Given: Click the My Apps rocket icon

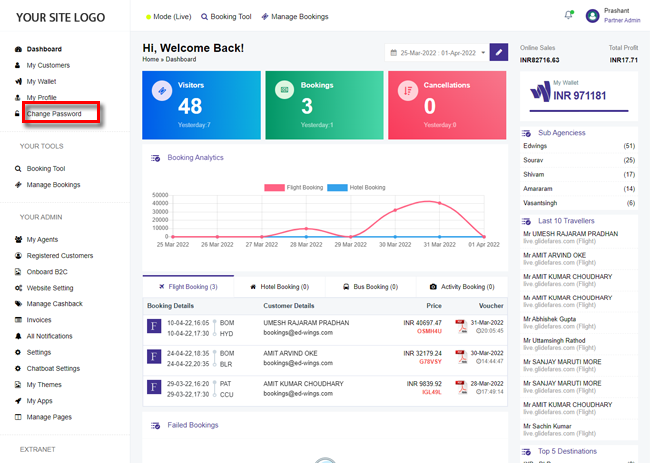Looking at the screenshot, I should (x=18, y=401).
